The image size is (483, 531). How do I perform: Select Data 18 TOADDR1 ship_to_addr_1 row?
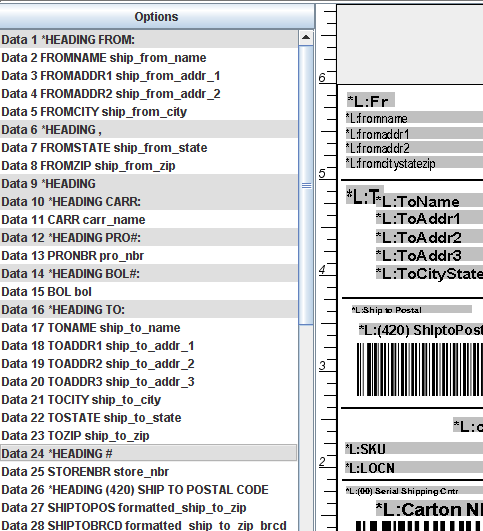149,345
